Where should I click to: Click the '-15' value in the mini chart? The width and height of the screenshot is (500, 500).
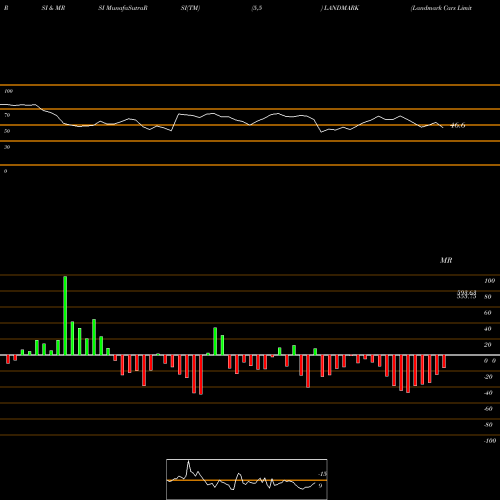pyautogui.click(x=322, y=474)
